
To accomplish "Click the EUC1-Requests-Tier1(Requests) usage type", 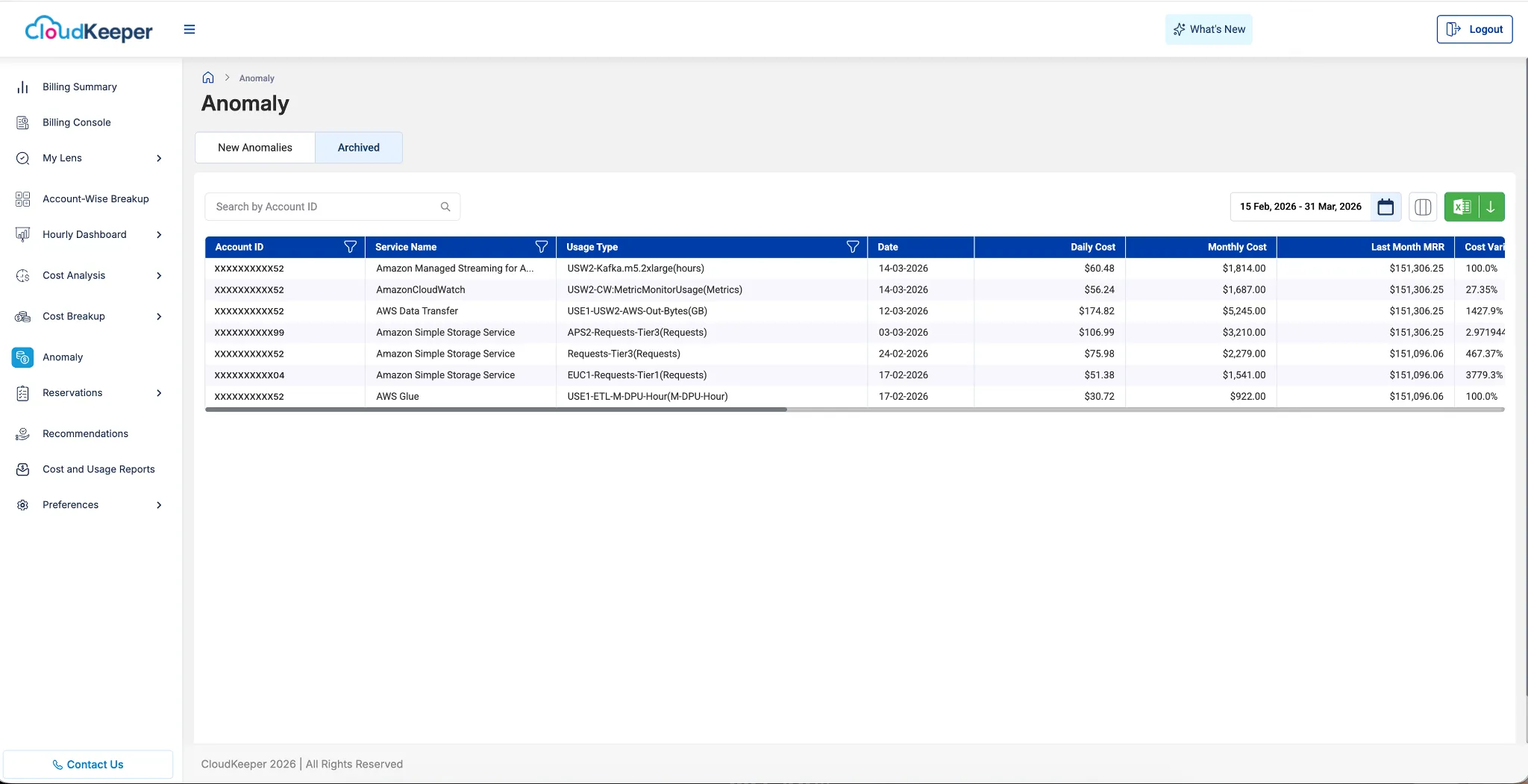I will point(636,375).
